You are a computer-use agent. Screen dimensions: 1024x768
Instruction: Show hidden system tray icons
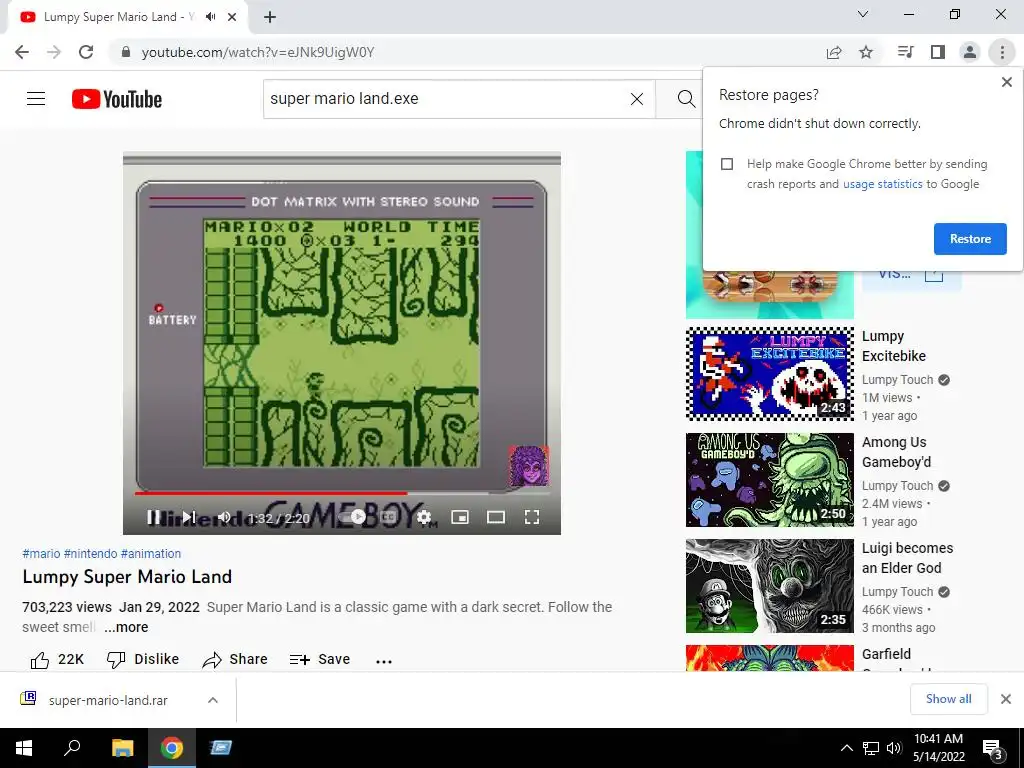click(846, 748)
